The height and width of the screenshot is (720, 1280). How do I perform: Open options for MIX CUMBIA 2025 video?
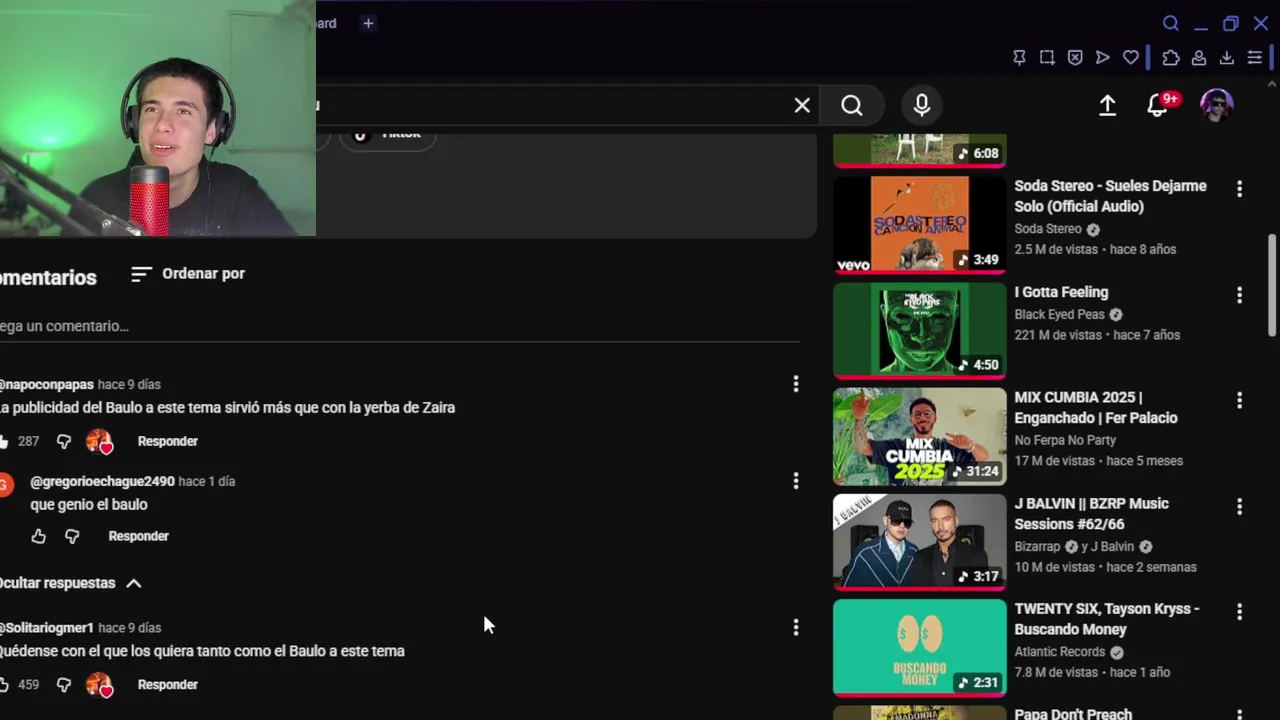(1239, 400)
